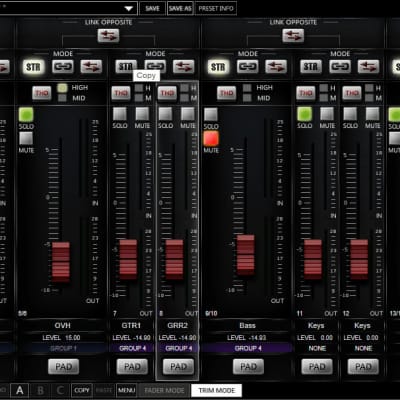Mute Keys channel 11

327,114
